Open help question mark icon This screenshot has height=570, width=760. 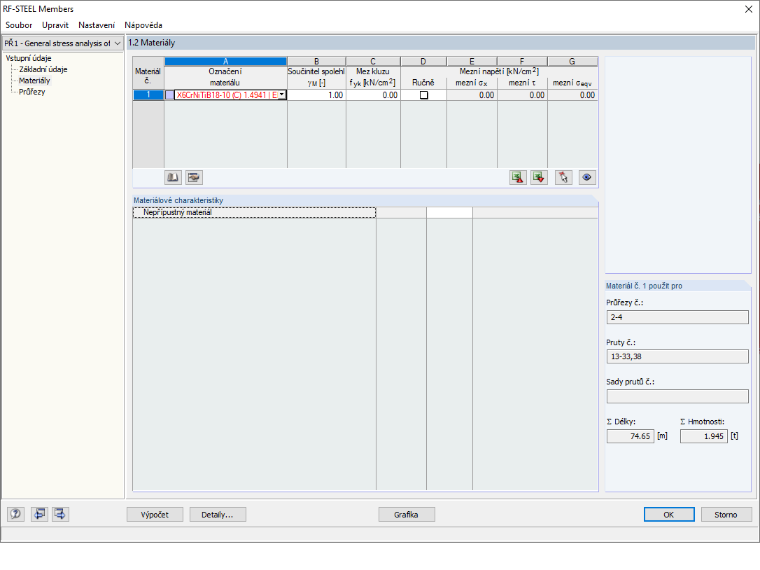pos(16,514)
